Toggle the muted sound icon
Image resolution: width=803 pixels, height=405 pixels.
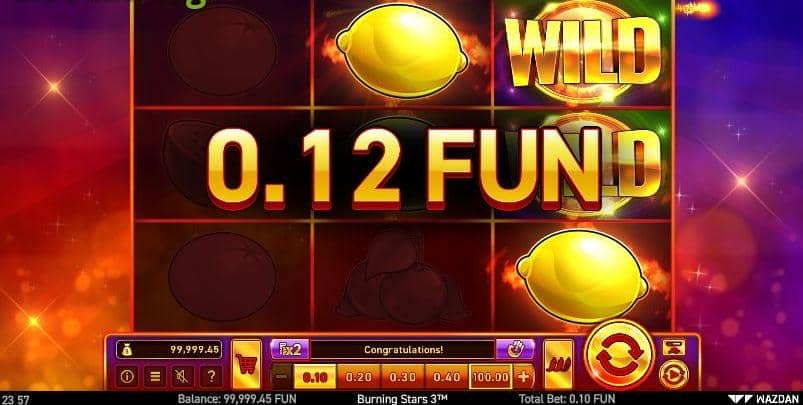pyautogui.click(x=183, y=377)
